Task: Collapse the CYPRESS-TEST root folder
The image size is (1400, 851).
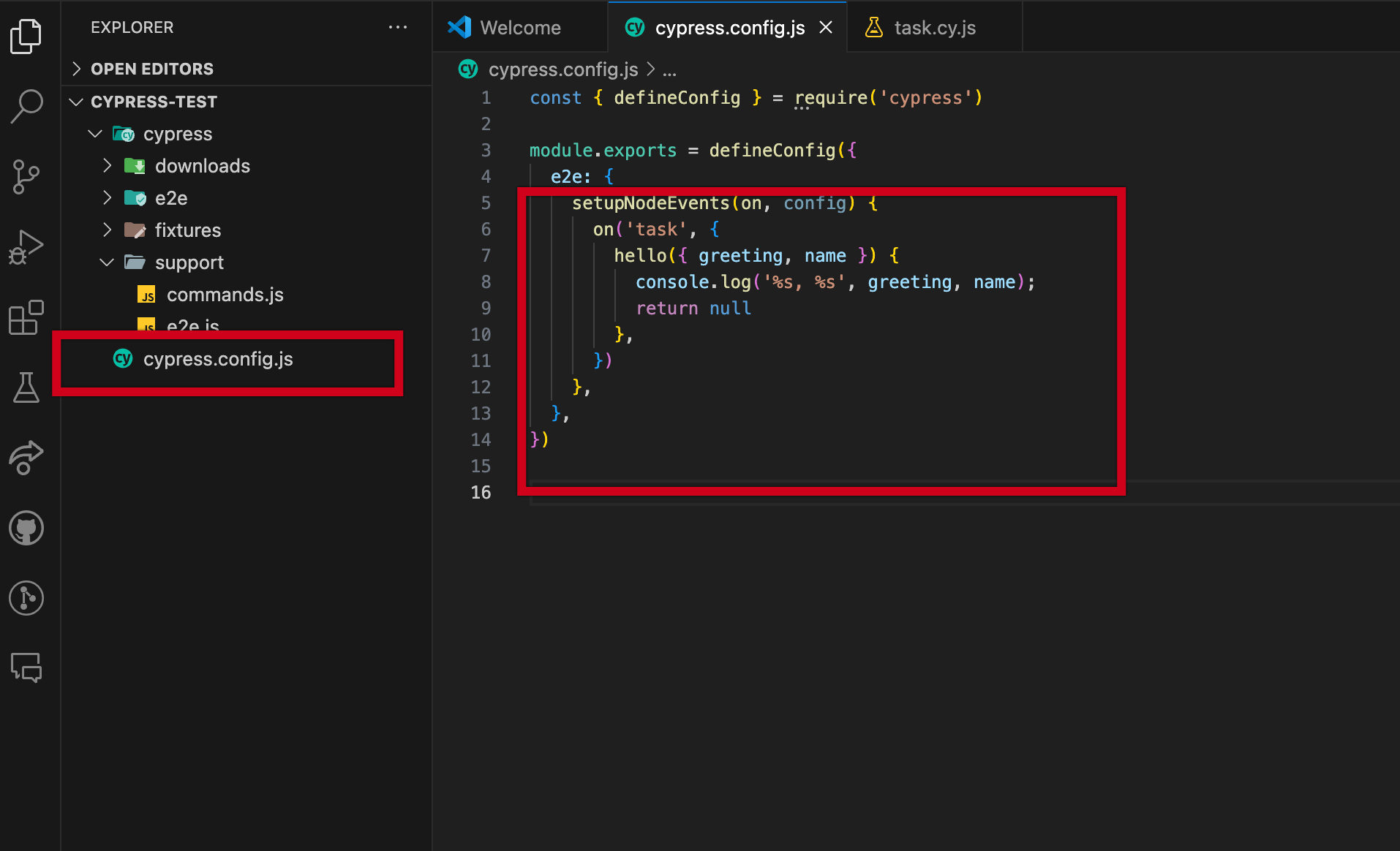Action: tap(246, 102)
